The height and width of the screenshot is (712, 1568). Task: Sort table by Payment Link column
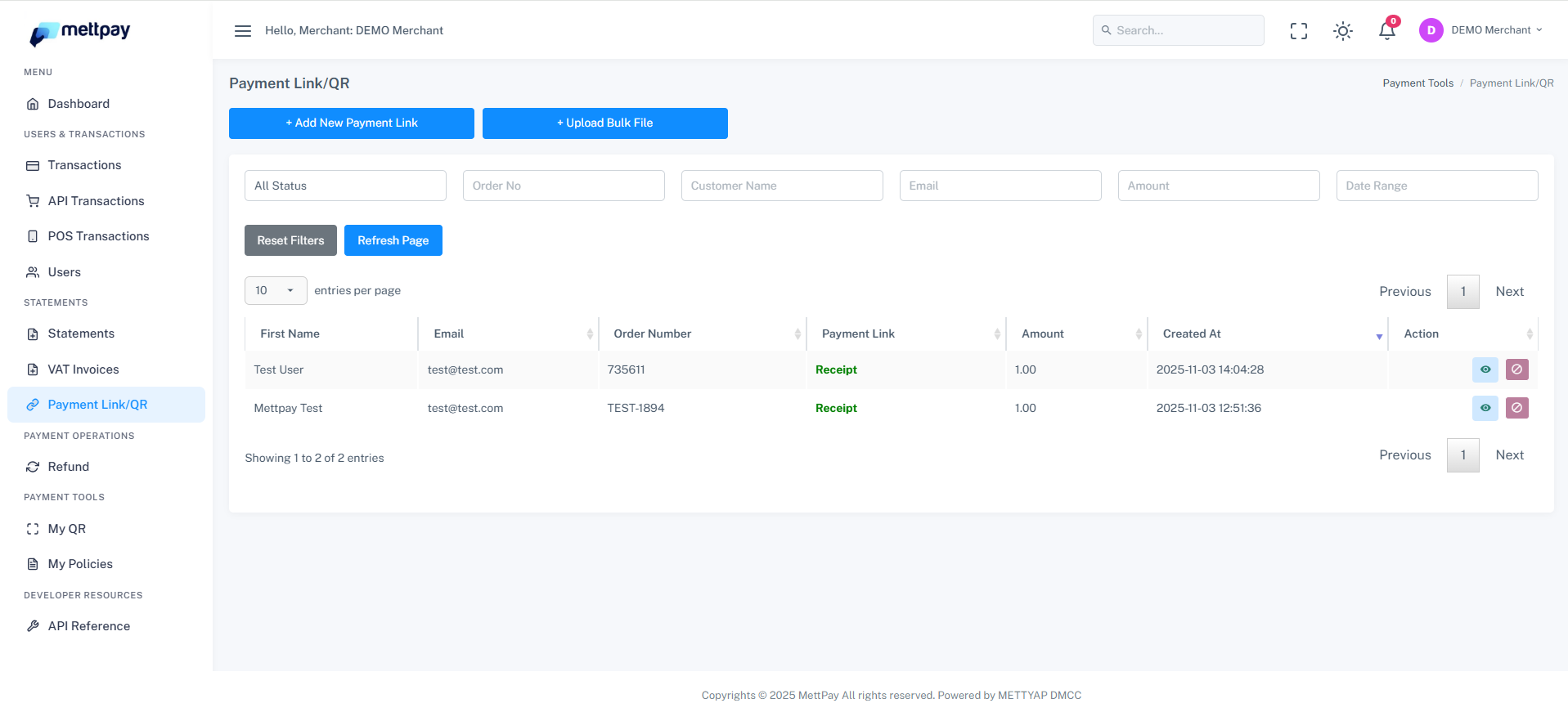(x=906, y=334)
